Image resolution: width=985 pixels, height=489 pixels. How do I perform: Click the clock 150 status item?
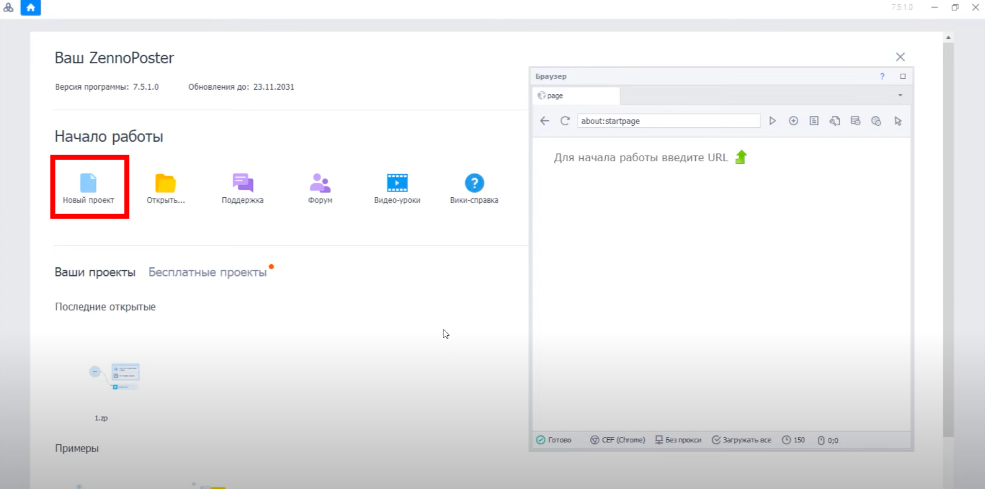tap(793, 440)
